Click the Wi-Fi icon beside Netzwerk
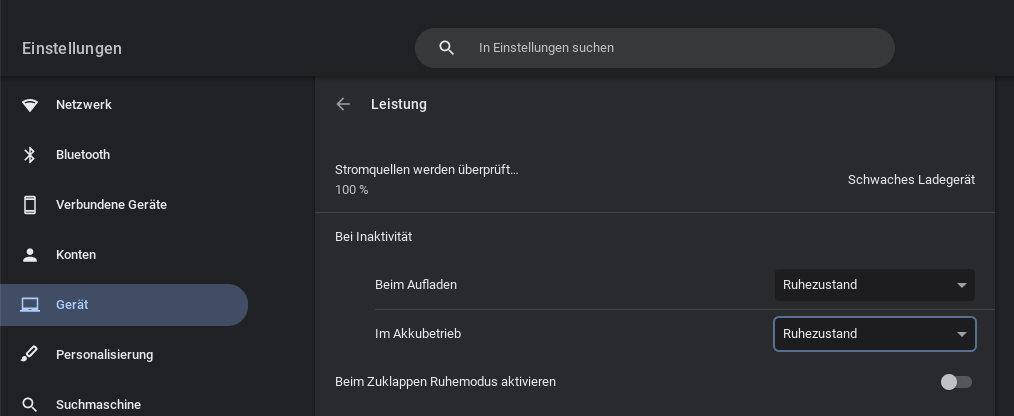This screenshot has height=416, width=1014. click(30, 105)
